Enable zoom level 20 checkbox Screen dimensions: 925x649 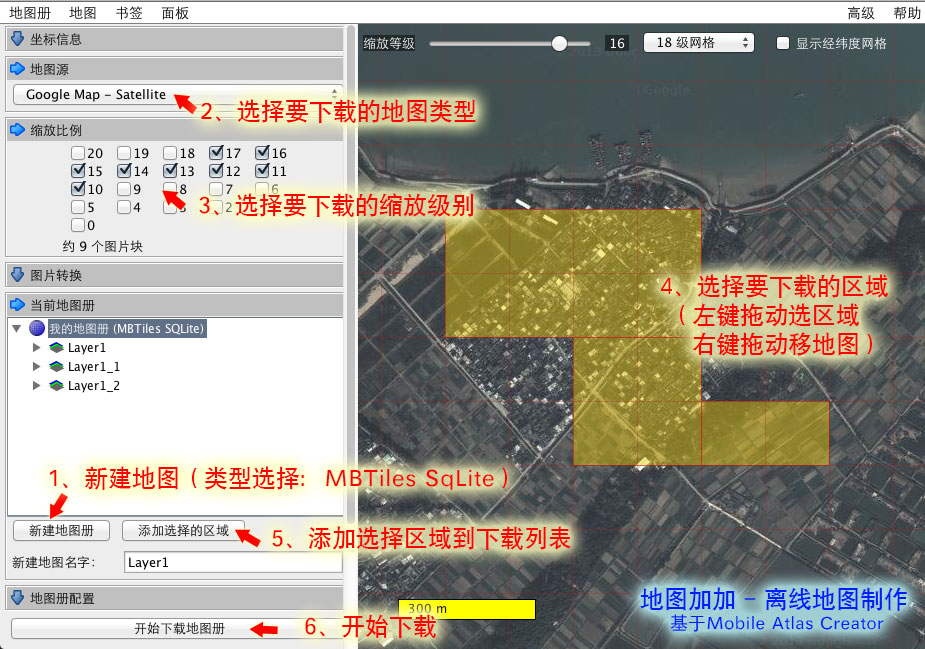click(x=78, y=153)
